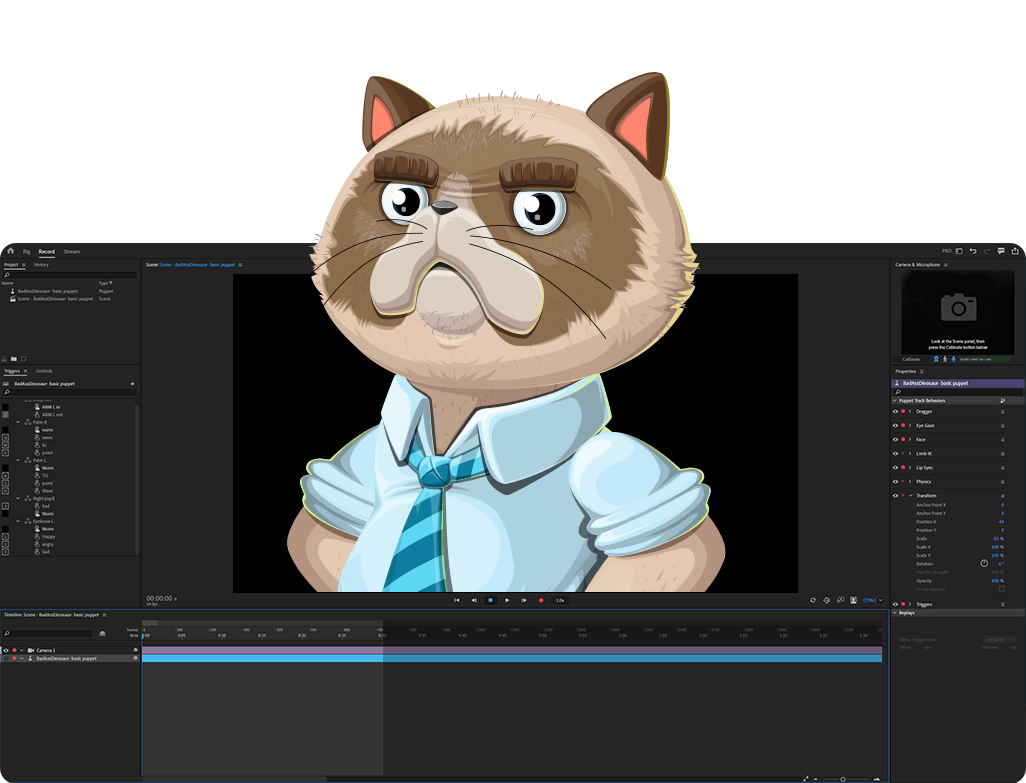This screenshot has width=1026, height=783.
Task: Click the blue Stop button in transport
Action: point(490,600)
